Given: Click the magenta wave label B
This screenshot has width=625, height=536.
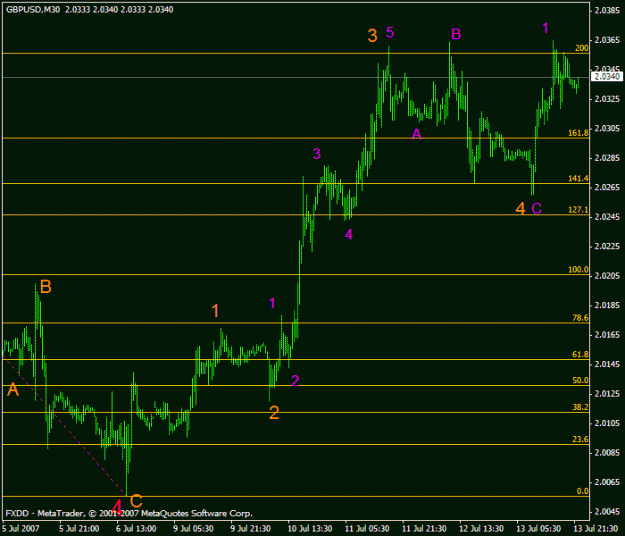Looking at the screenshot, I should tap(456, 34).
